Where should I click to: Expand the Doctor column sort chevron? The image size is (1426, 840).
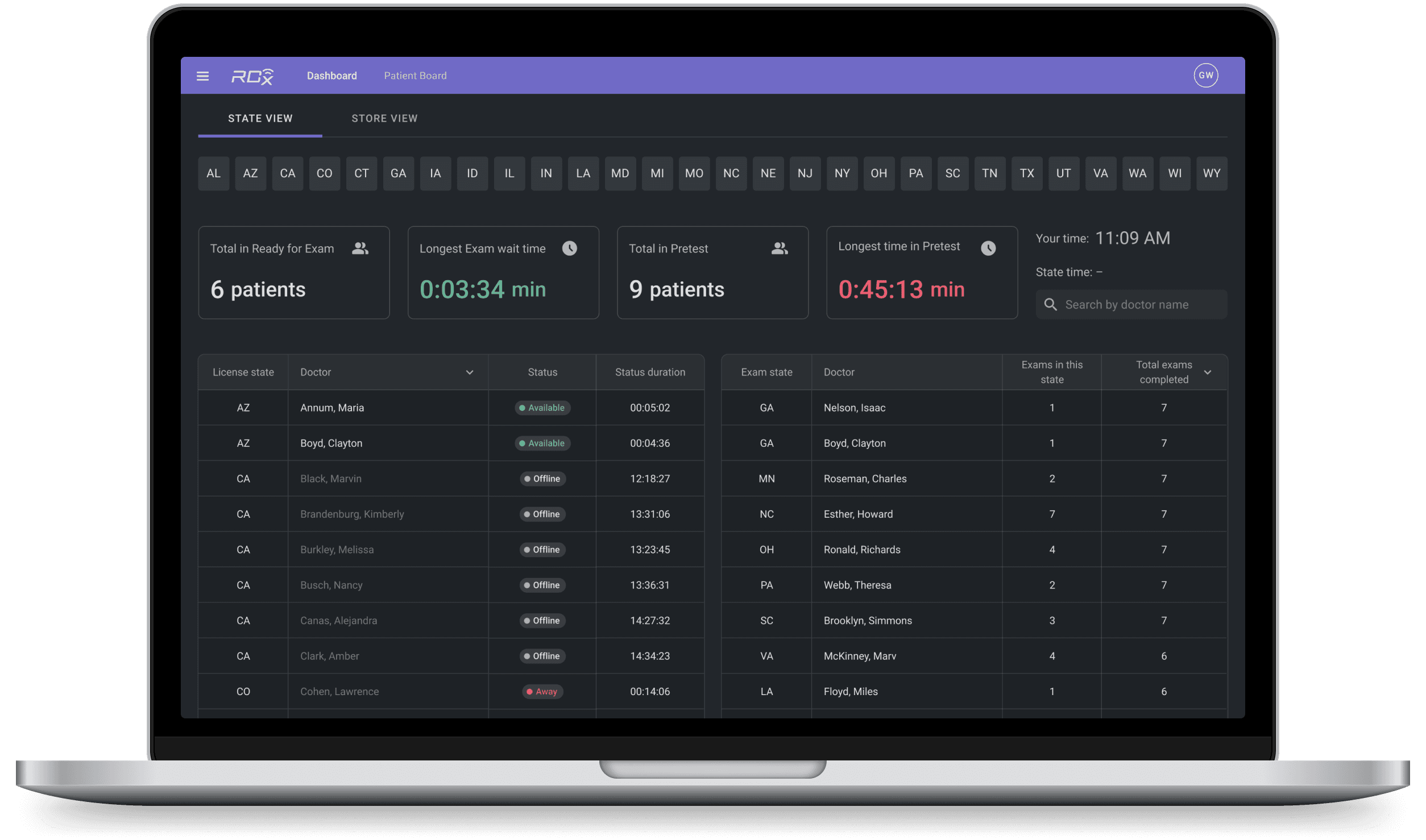tap(470, 372)
